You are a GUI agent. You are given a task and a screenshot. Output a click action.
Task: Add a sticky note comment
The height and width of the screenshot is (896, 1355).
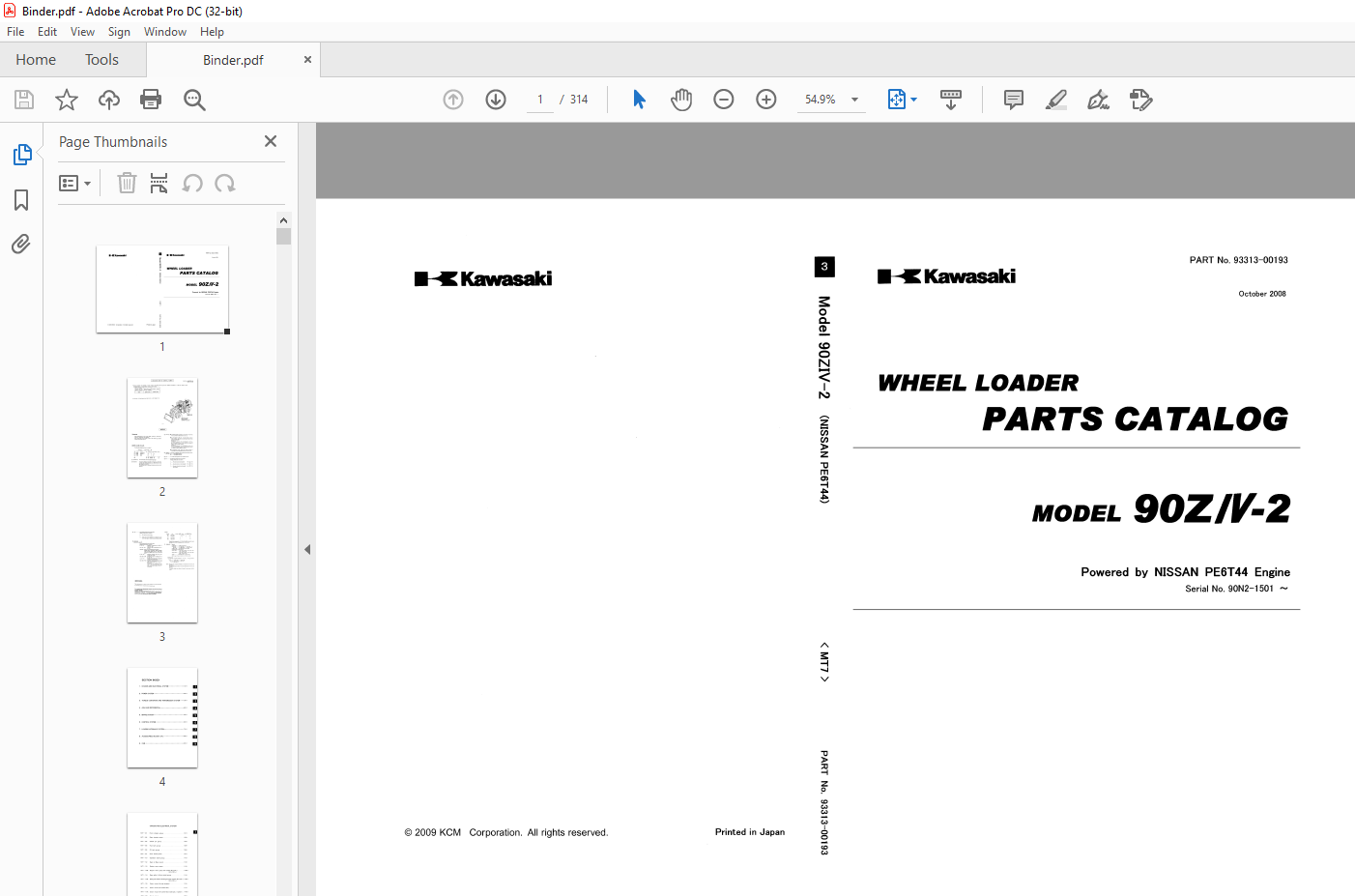(x=1014, y=100)
